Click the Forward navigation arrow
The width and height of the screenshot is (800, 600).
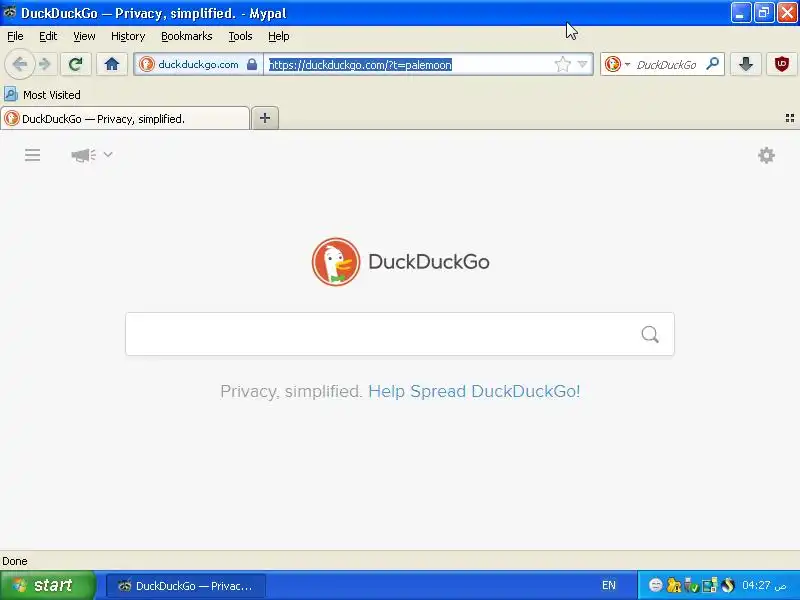tap(45, 64)
